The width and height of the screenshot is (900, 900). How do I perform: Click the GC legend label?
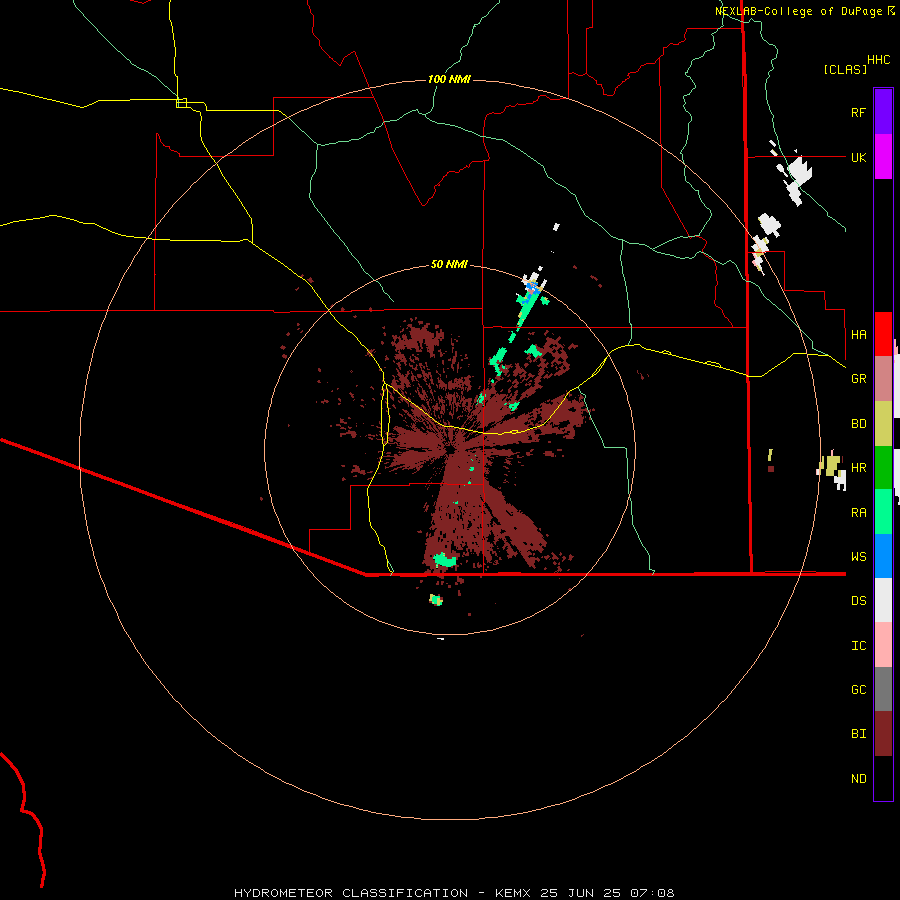click(858, 690)
